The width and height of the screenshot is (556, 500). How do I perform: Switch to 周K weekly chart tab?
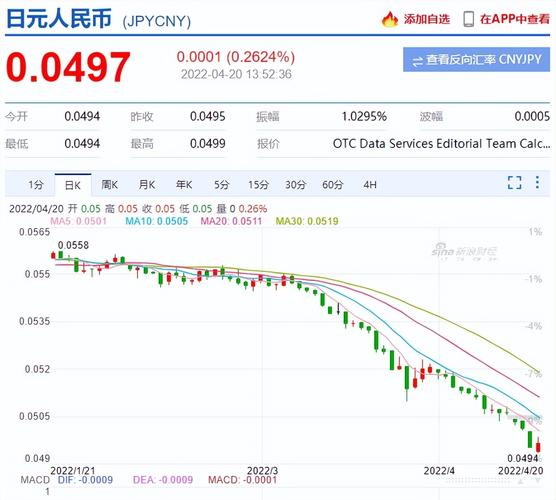click(x=110, y=185)
